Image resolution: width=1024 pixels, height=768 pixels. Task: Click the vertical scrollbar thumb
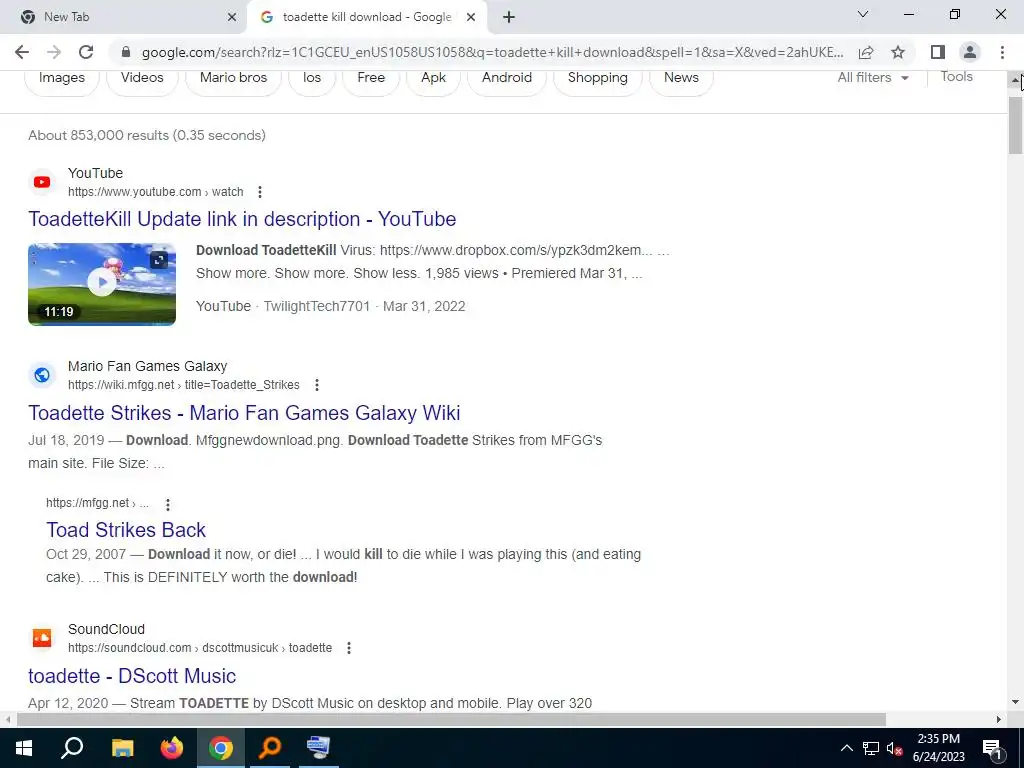tap(1016, 125)
